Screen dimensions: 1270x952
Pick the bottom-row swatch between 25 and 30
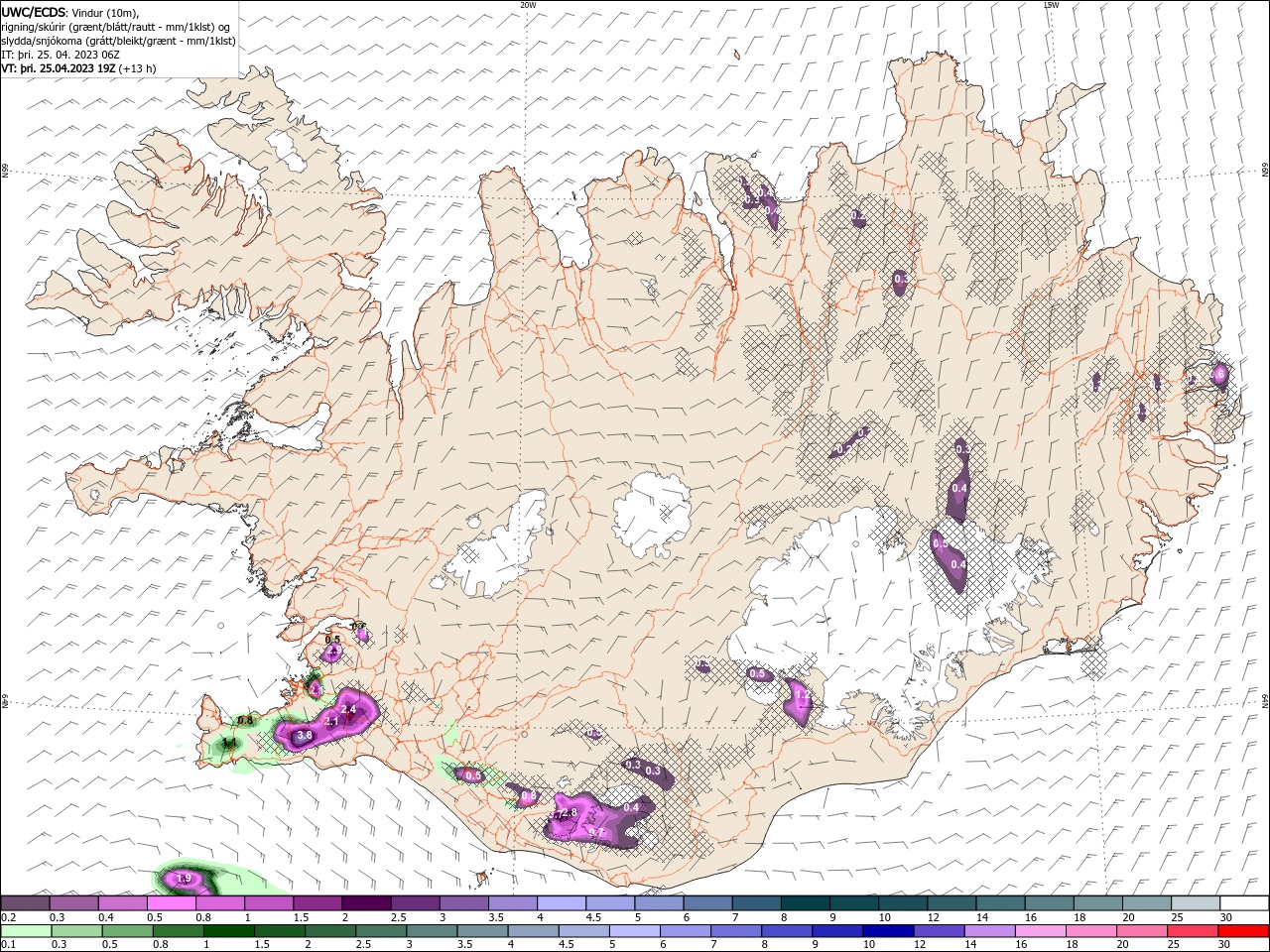(1193, 931)
